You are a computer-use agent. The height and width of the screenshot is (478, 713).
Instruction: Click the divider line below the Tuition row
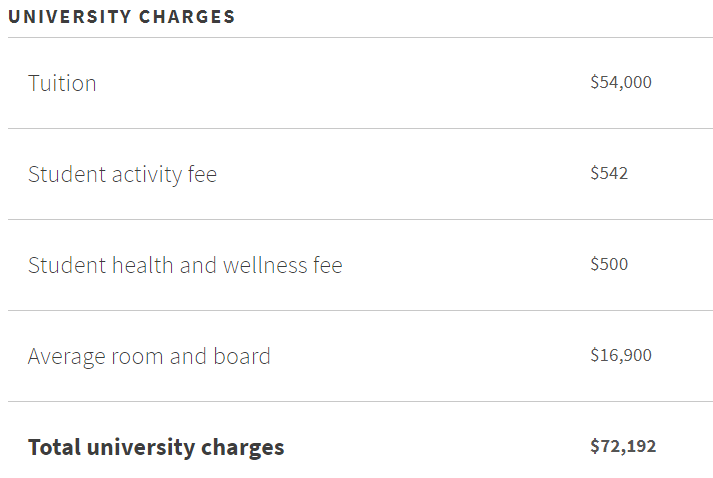[360, 128]
